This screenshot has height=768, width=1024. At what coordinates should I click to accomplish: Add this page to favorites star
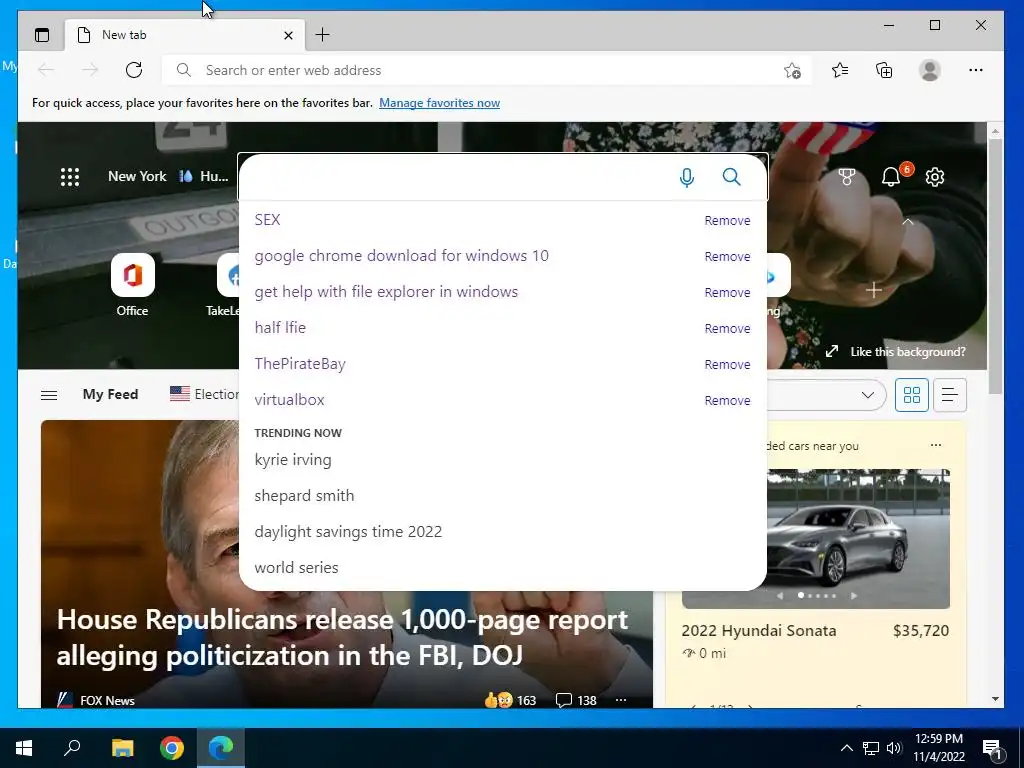point(792,70)
